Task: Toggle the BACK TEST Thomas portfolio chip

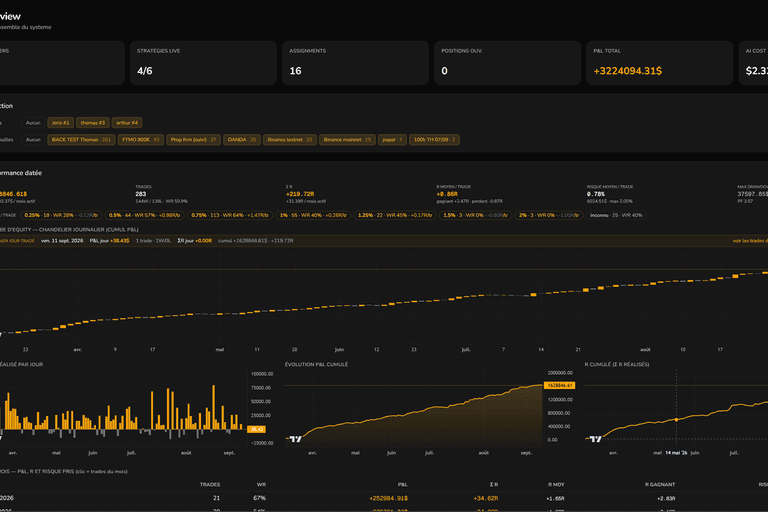Action: tap(81, 140)
